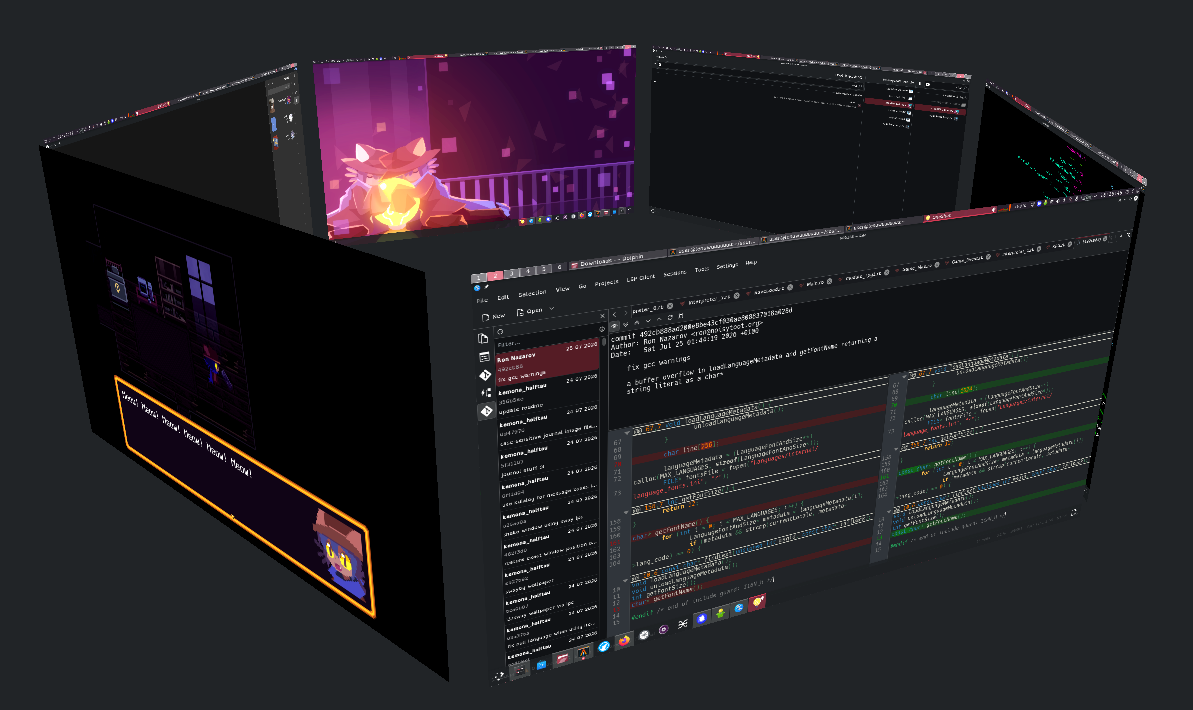The width and height of the screenshot is (1193, 710).
Task: Open the File menu in Kate
Action: point(482,301)
